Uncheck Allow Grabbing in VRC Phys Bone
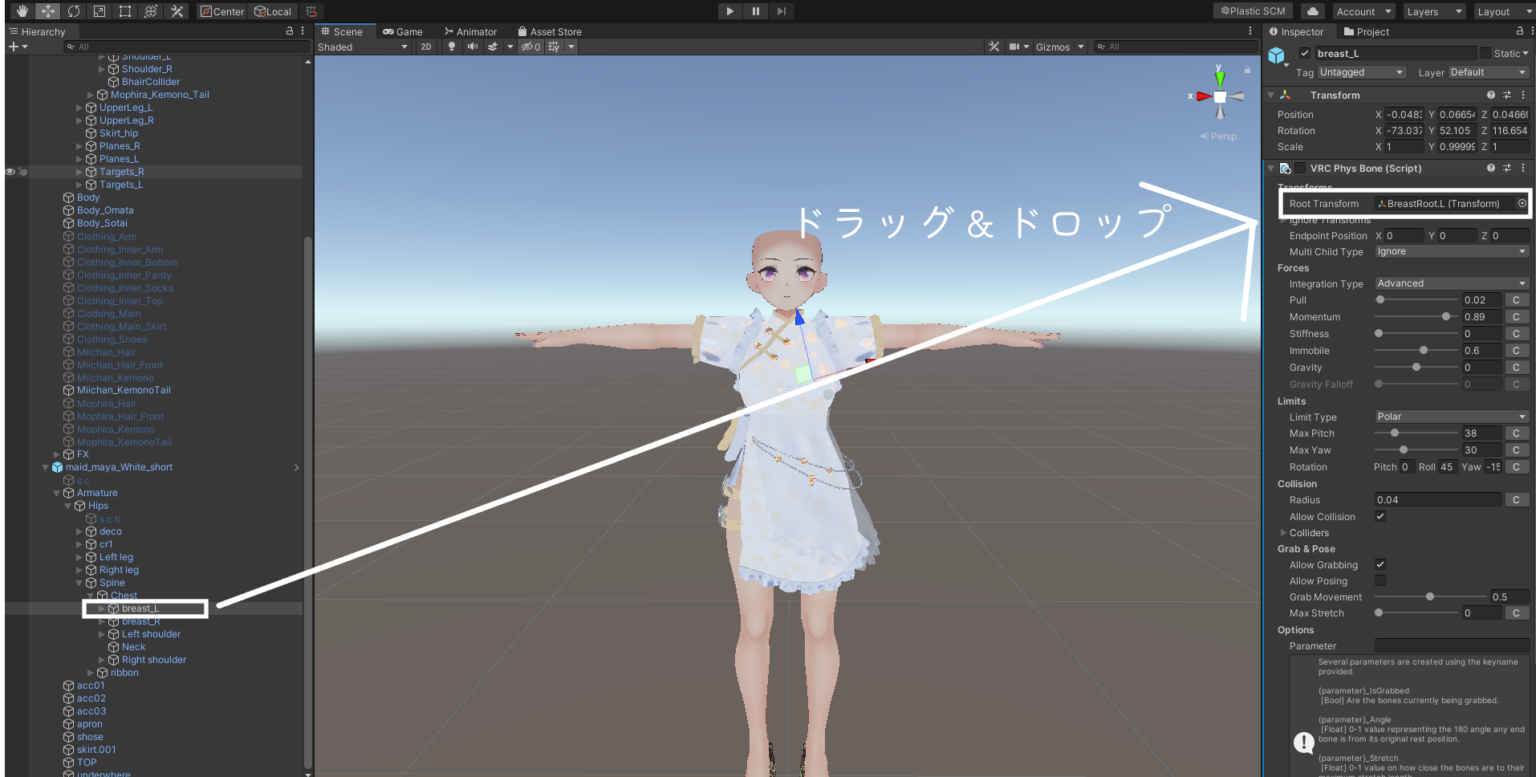Screen dimensions: 1536x777 [x=1380, y=564]
